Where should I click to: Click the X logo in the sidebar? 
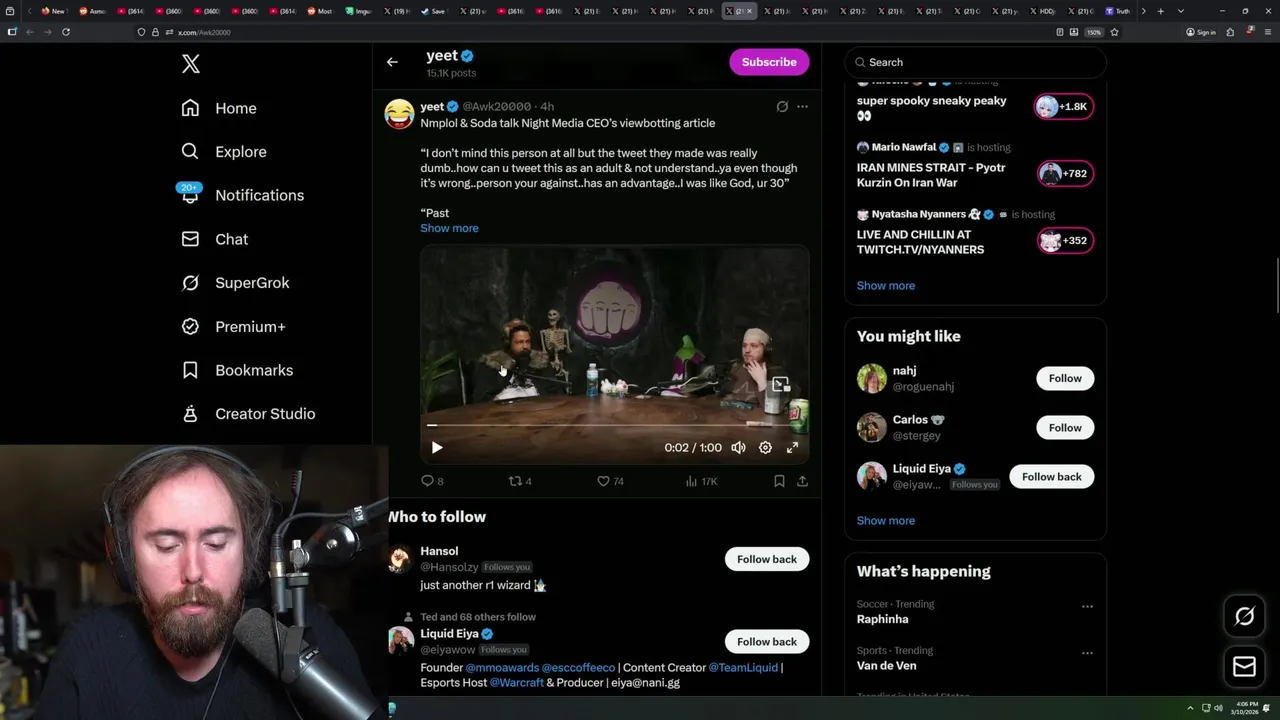click(191, 64)
